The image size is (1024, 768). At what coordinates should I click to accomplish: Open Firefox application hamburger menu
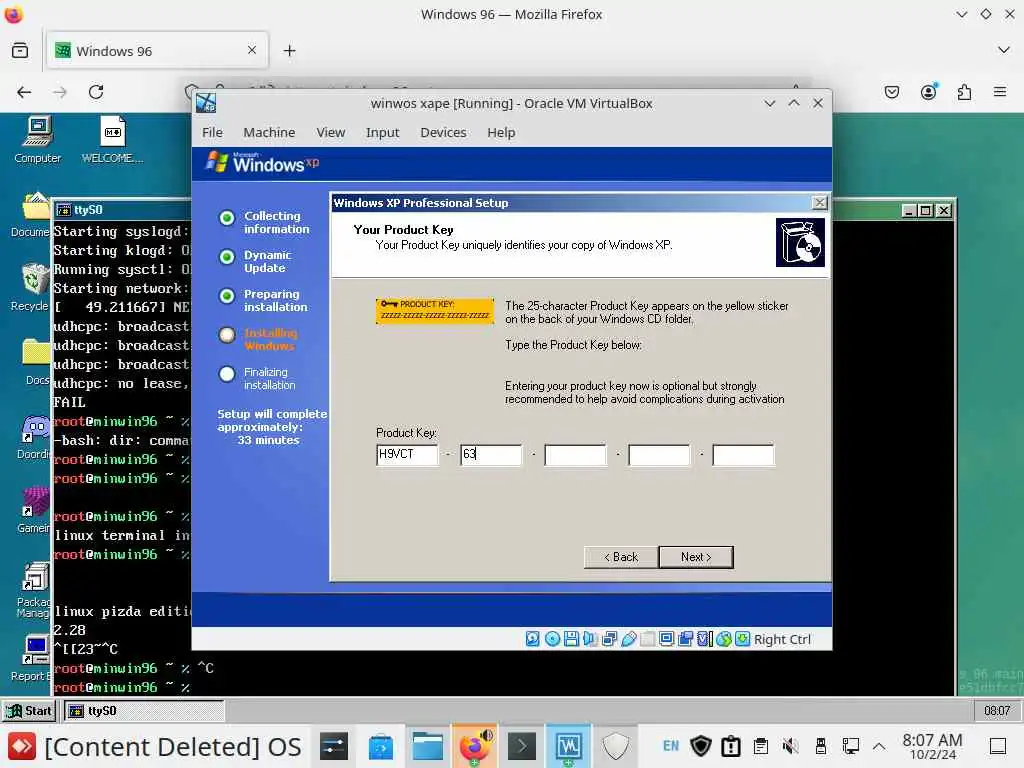click(x=1000, y=92)
